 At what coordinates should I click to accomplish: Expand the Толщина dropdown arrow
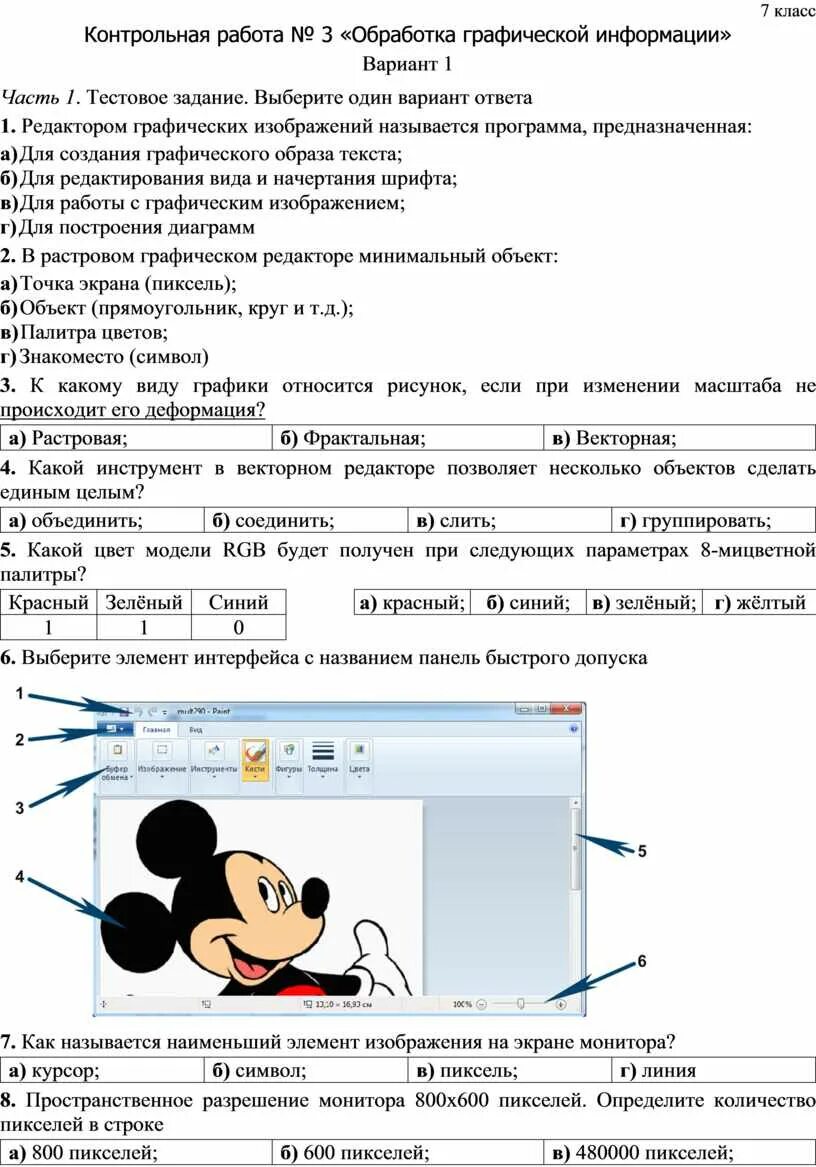[x=322, y=776]
